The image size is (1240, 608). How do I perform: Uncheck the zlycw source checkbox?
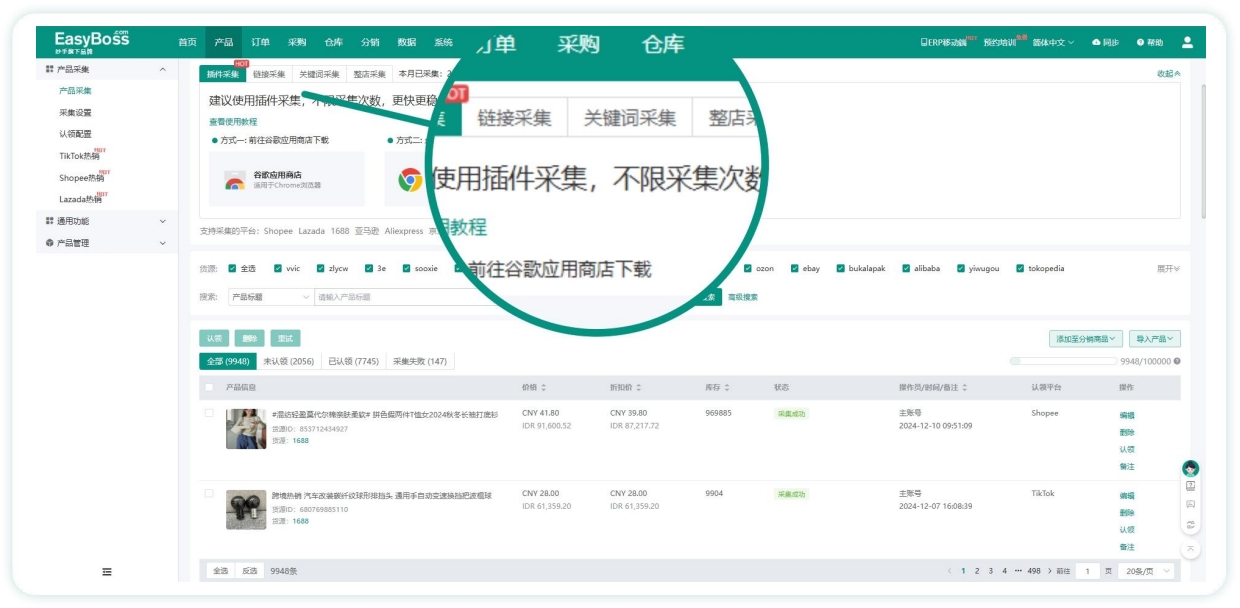[320, 268]
